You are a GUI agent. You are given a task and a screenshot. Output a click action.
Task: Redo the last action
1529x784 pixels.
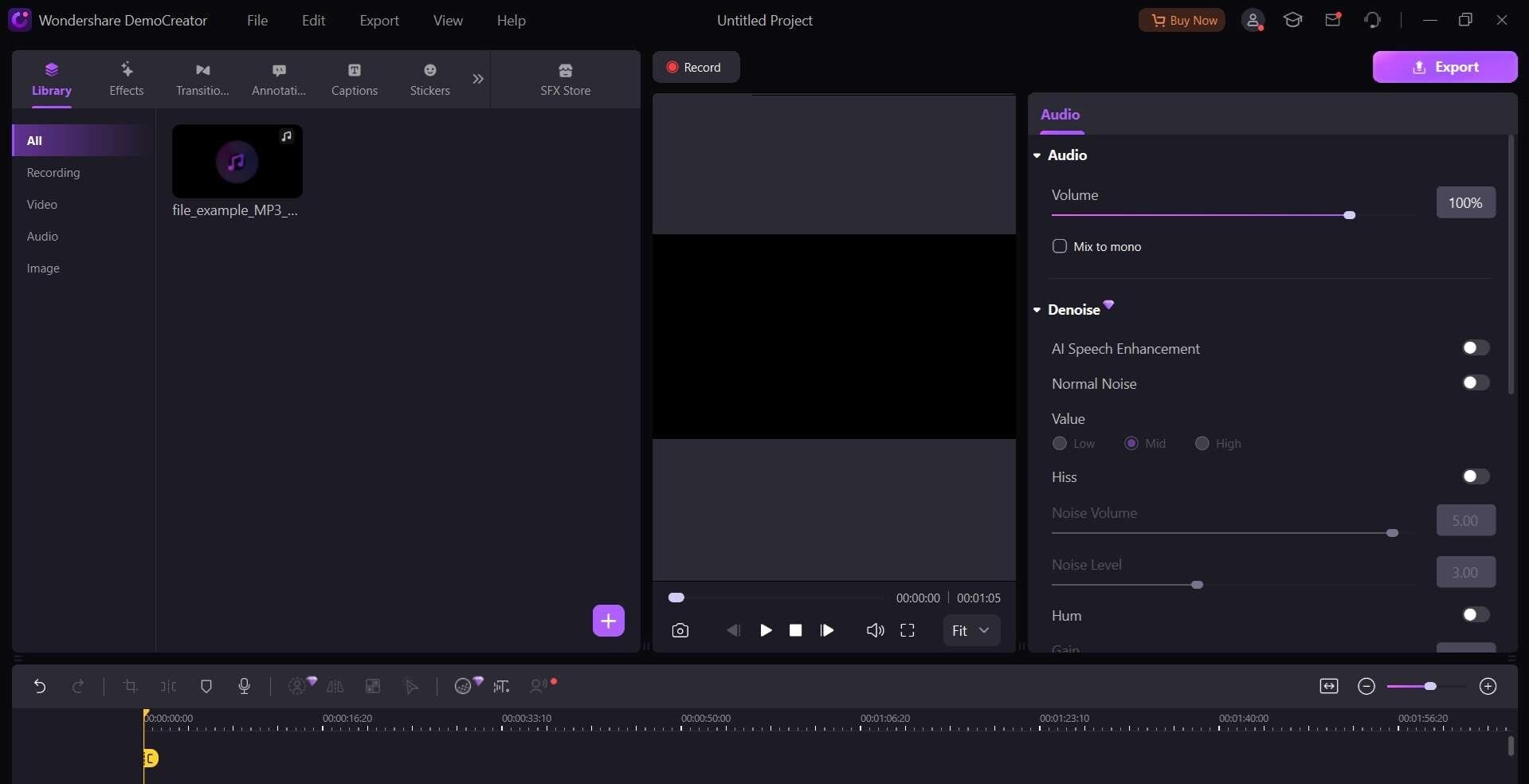(78, 686)
